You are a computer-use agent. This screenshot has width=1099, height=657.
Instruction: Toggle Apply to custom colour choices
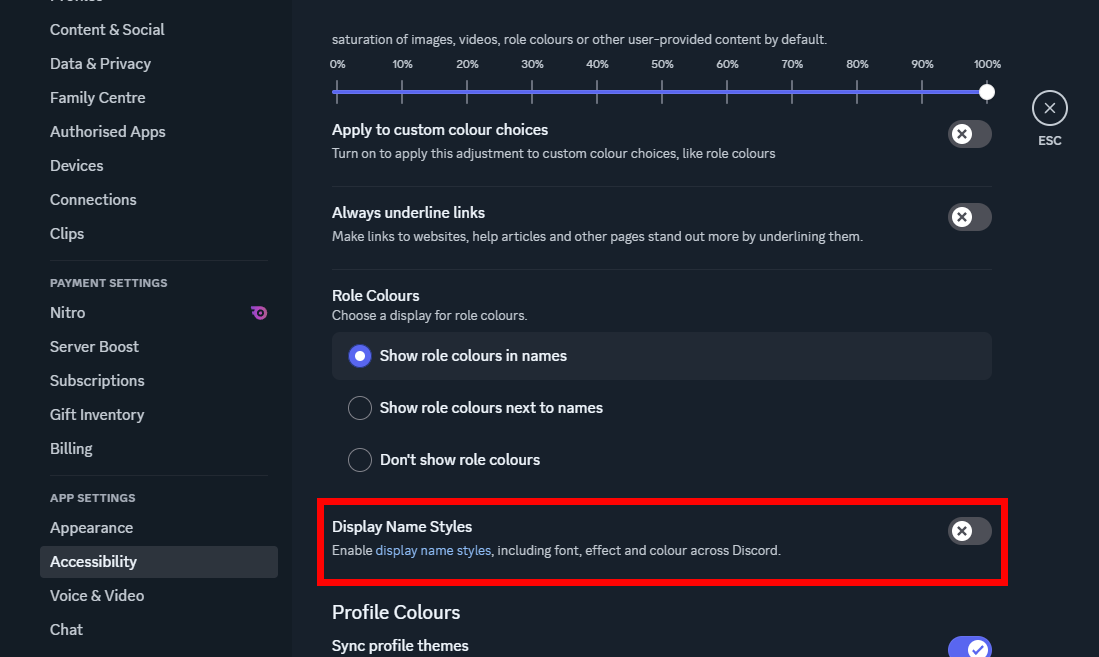tap(969, 134)
